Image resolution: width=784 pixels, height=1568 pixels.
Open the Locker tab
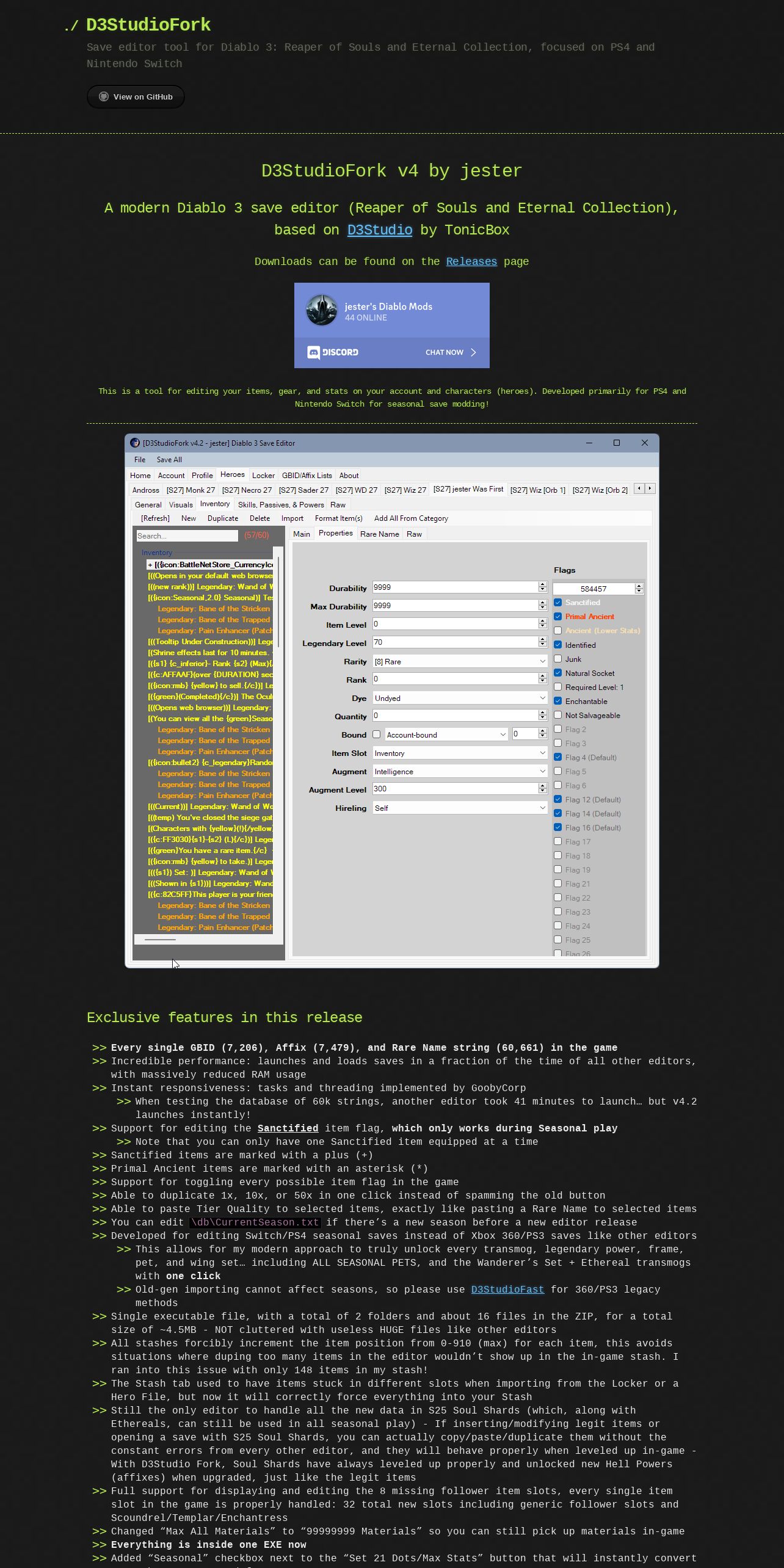pos(263,476)
